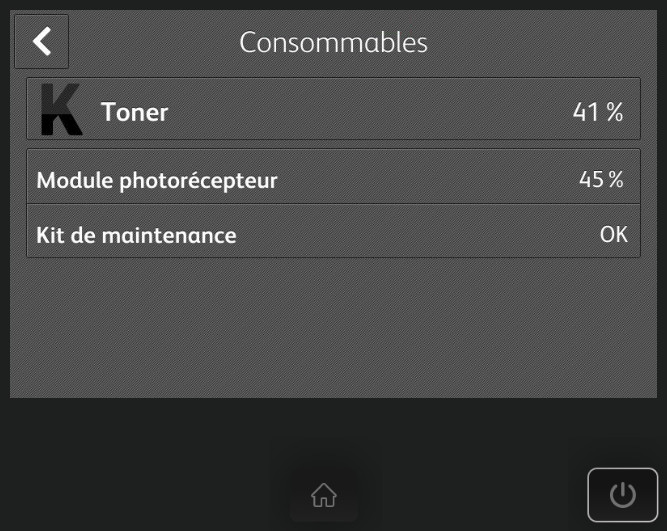
Task: Click the blank space between Kit de maintenance and OK
Action: [x=420, y=236]
